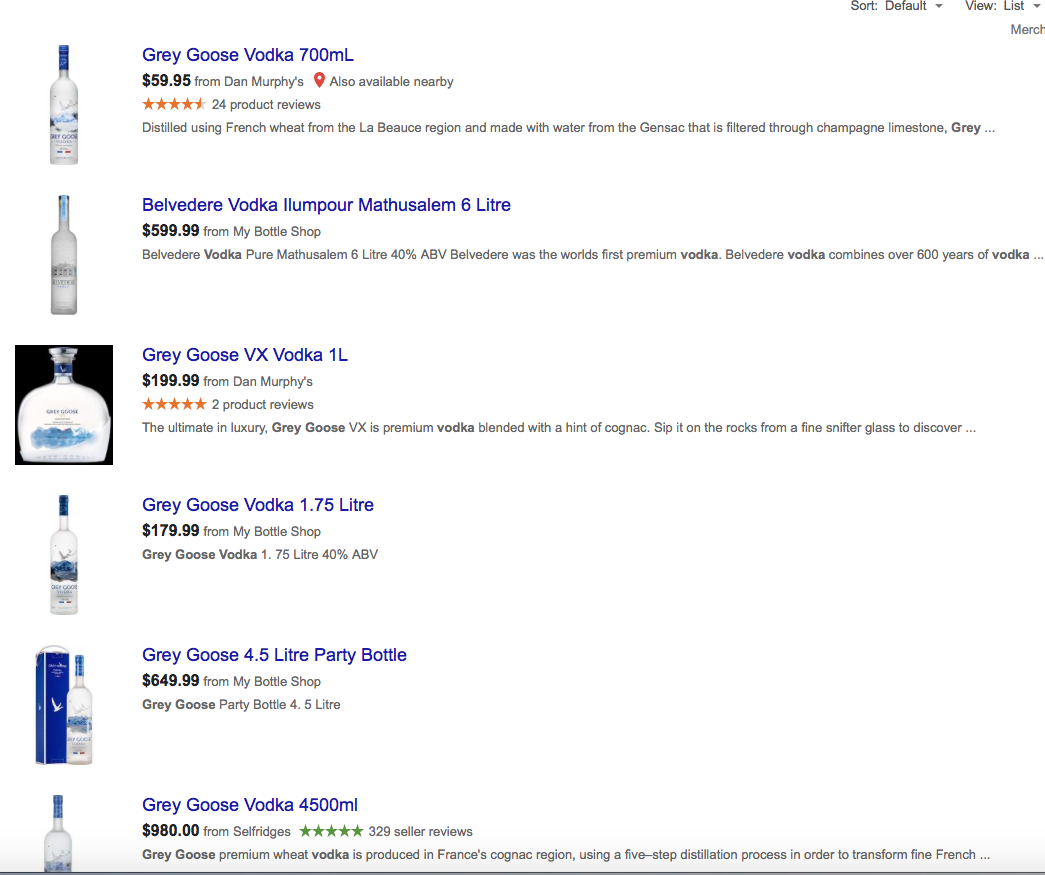The width and height of the screenshot is (1045, 875).
Task: Click the Belvedere Mathusalem bottle thumbnail
Action: 64,255
